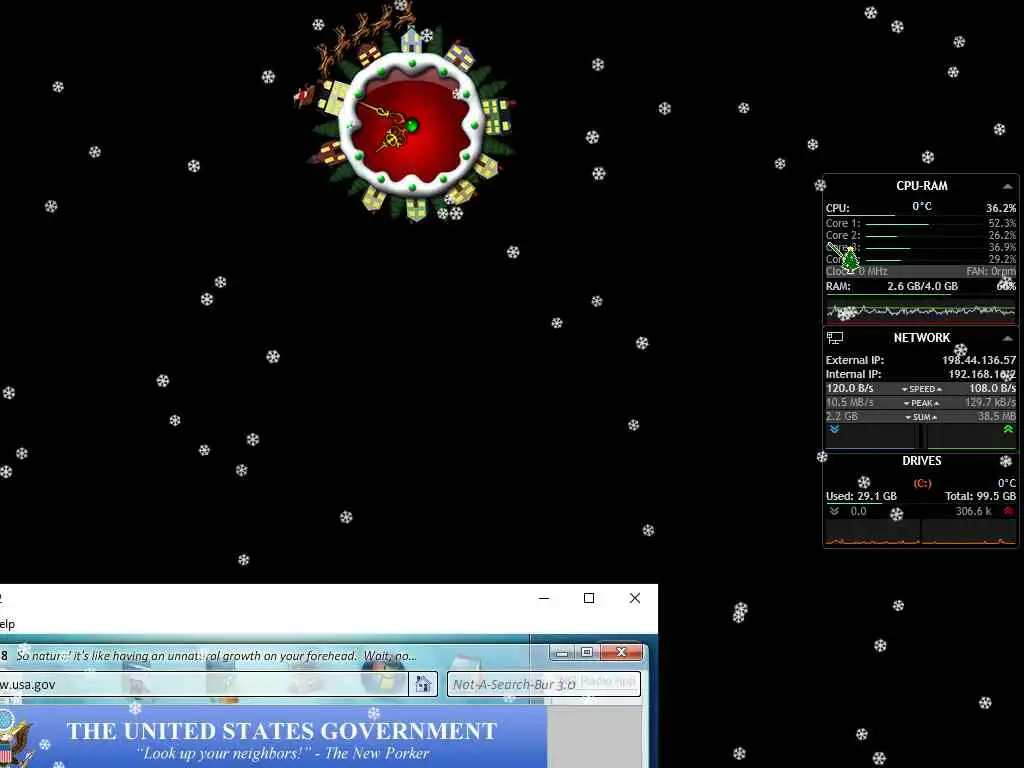Click the inner browser minimize button
The width and height of the screenshot is (1024, 768).
click(562, 652)
